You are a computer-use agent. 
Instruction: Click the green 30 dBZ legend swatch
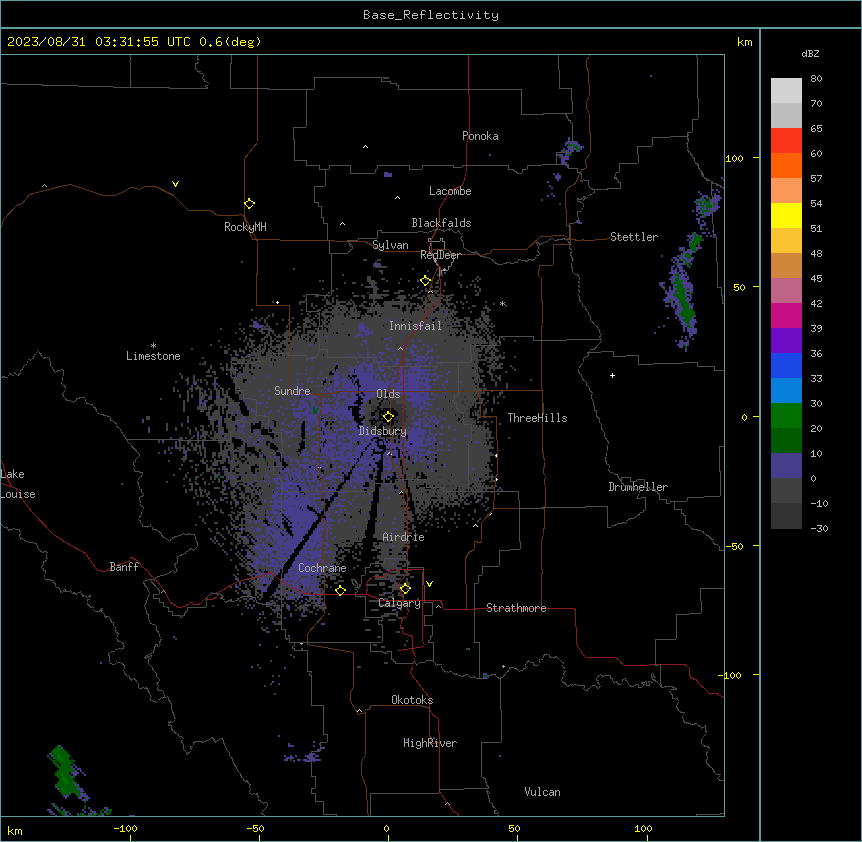(786, 416)
